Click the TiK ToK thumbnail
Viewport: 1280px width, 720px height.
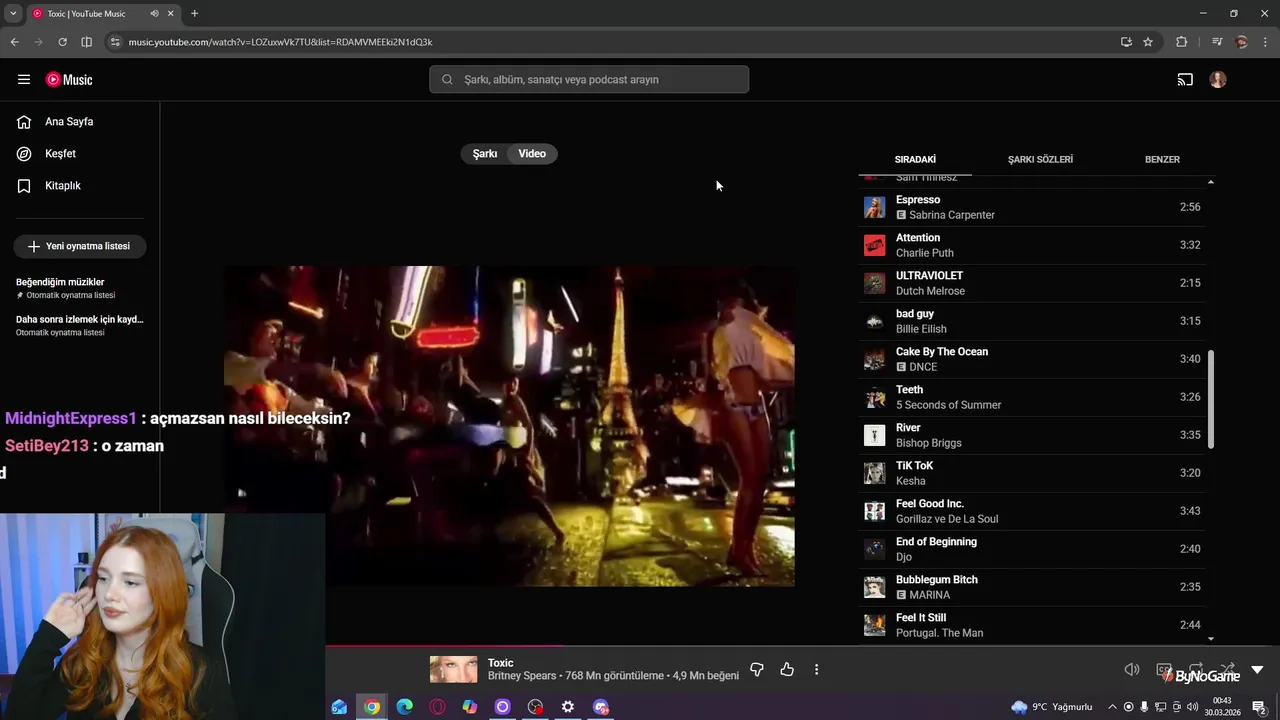pyautogui.click(x=875, y=473)
